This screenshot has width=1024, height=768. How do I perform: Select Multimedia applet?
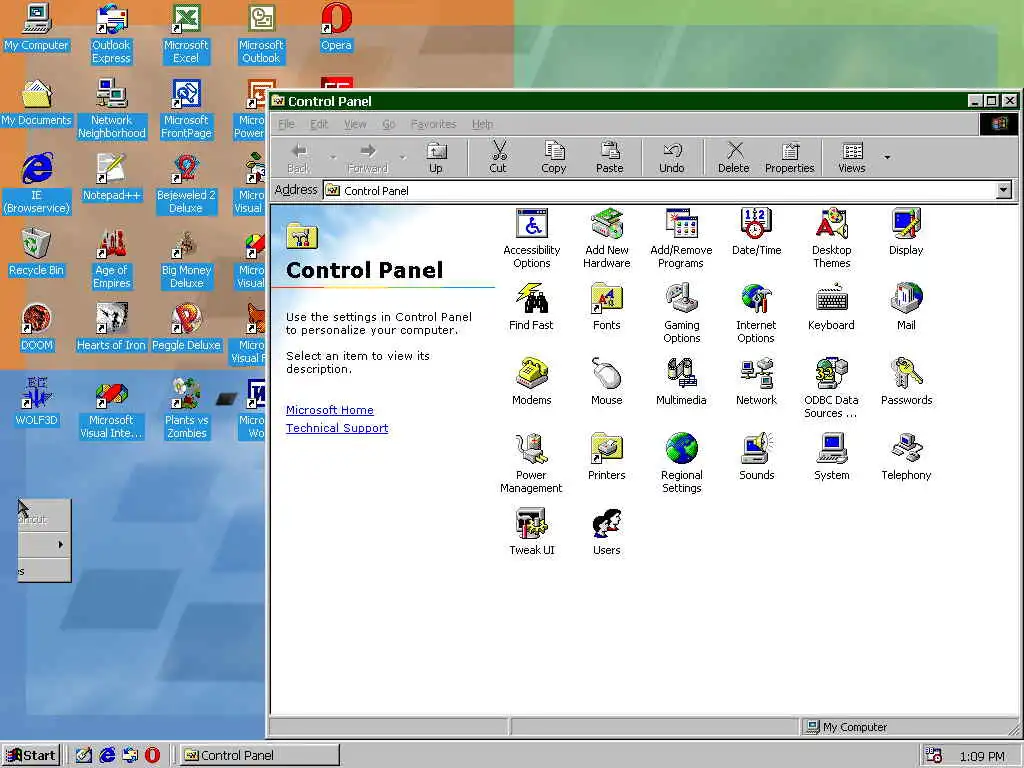tap(681, 382)
